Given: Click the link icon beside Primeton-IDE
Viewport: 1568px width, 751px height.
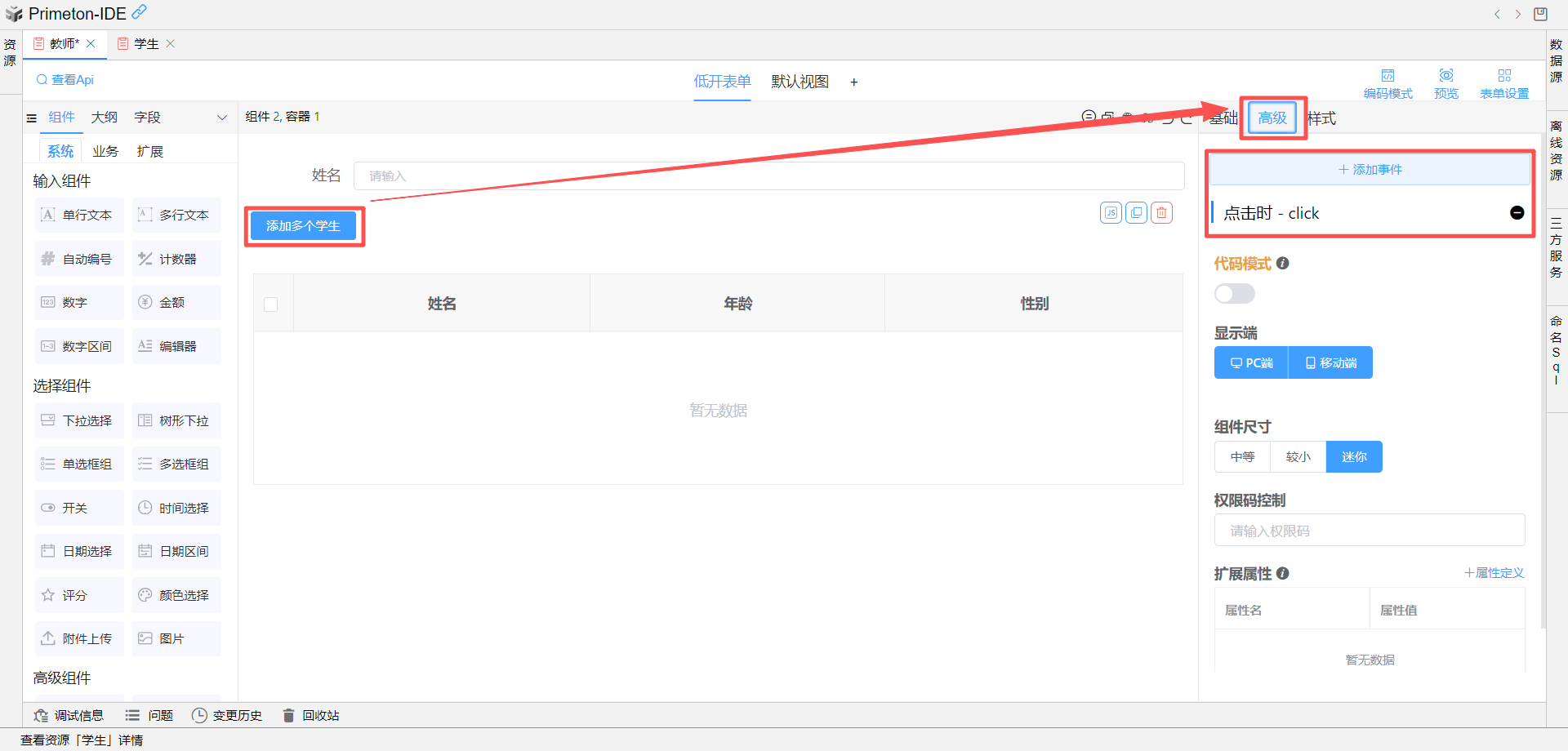Looking at the screenshot, I should click(x=140, y=11).
